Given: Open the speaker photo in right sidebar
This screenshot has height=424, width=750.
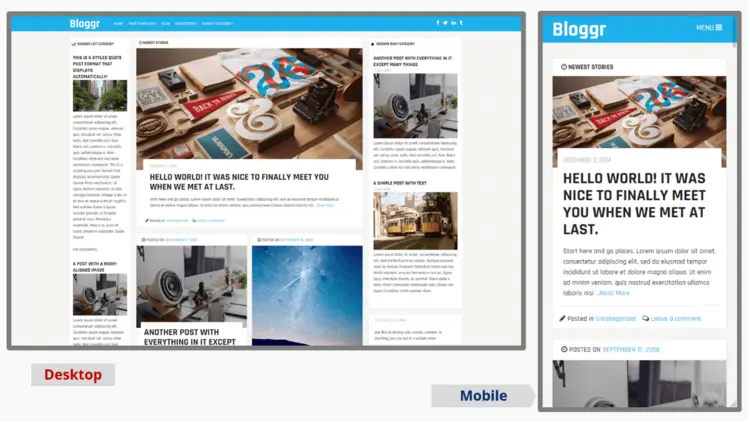Looking at the screenshot, I should point(415,106).
